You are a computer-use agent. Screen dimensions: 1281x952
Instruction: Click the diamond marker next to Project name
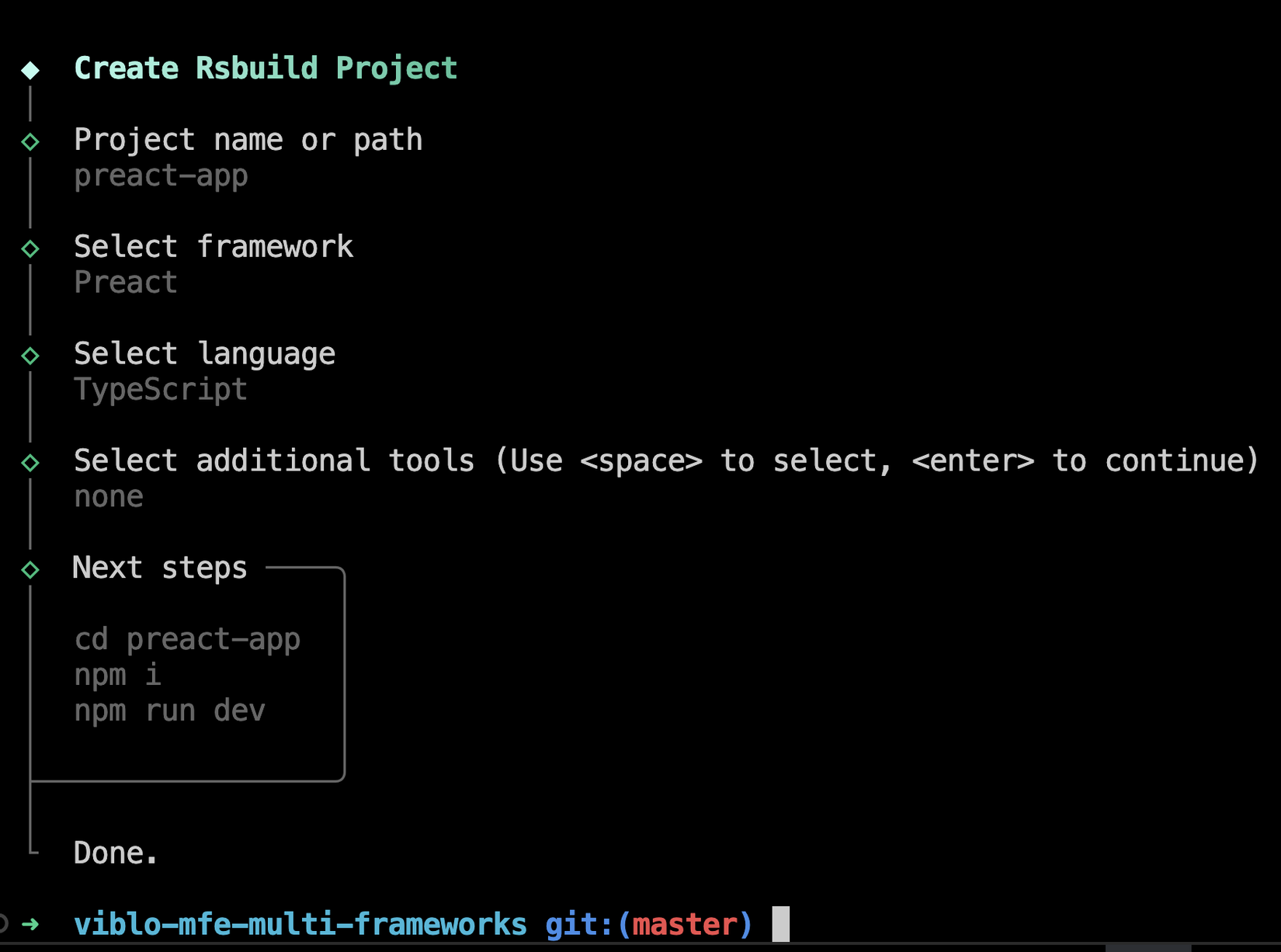30,141
